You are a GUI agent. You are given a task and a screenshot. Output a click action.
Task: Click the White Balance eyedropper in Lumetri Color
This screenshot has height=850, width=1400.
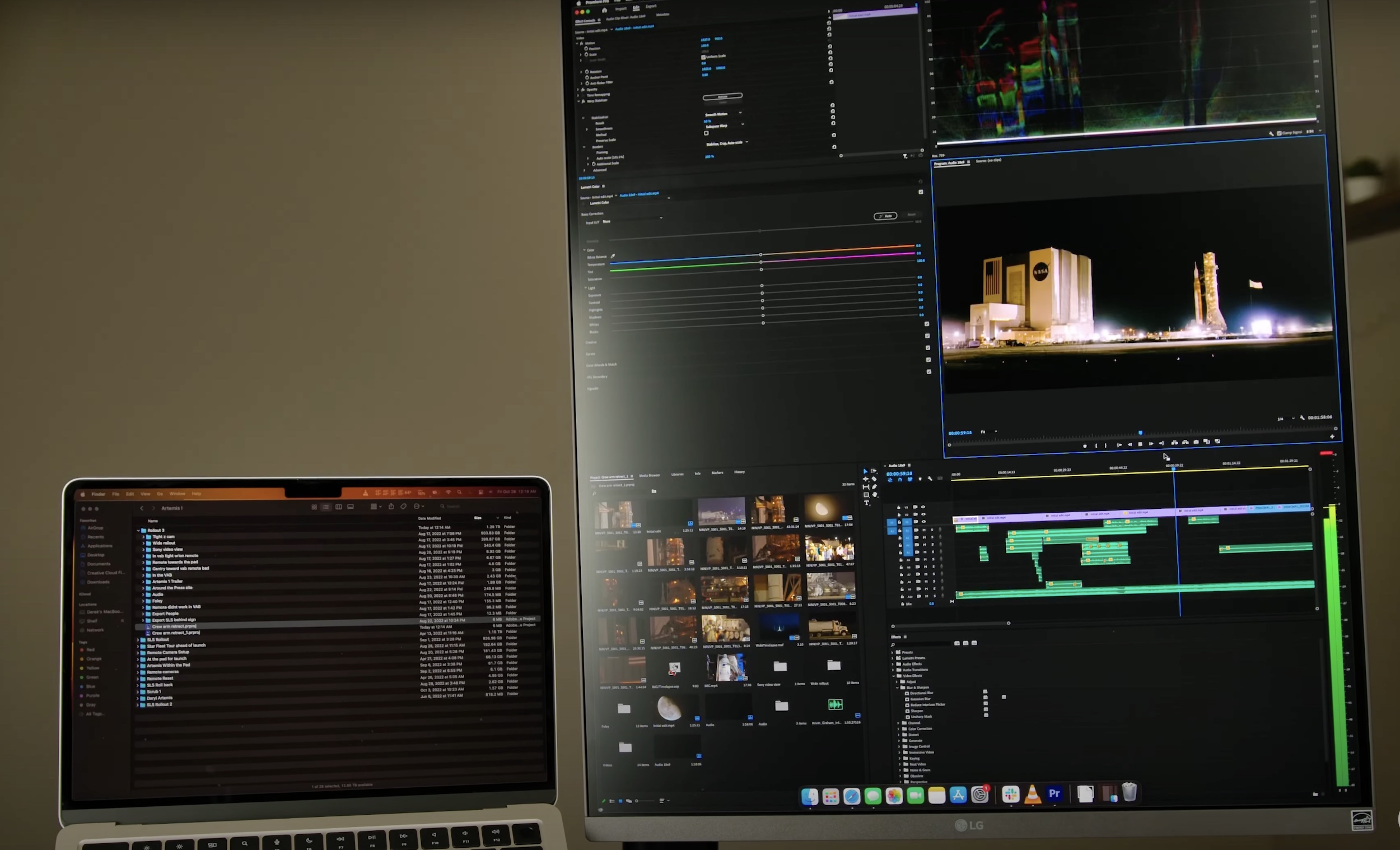point(613,256)
